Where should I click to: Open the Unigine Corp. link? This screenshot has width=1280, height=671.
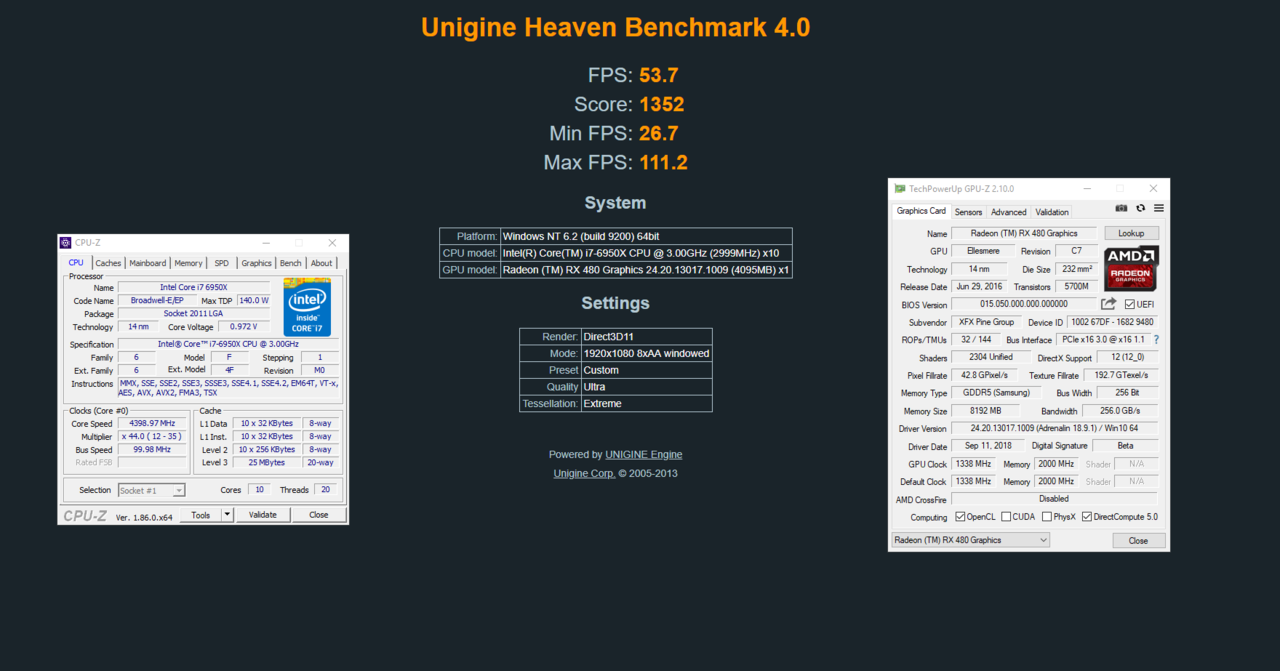585,473
